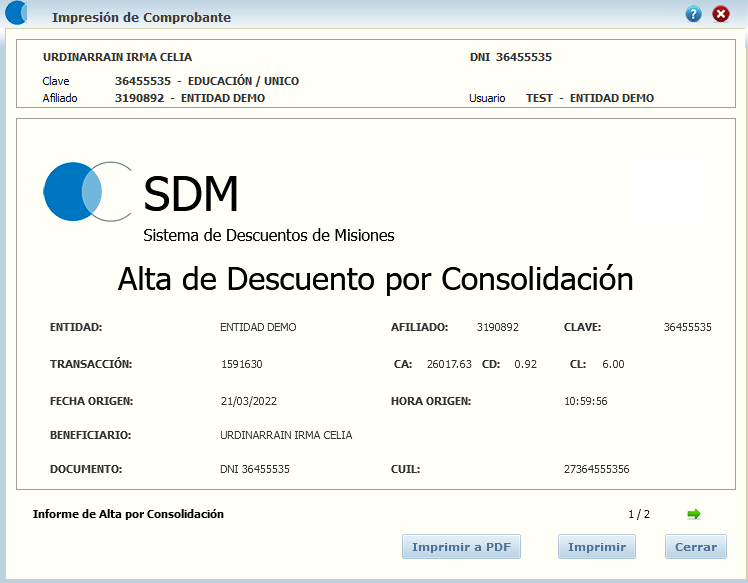
Task: Select the header text DNI 36455535
Action: [510, 57]
